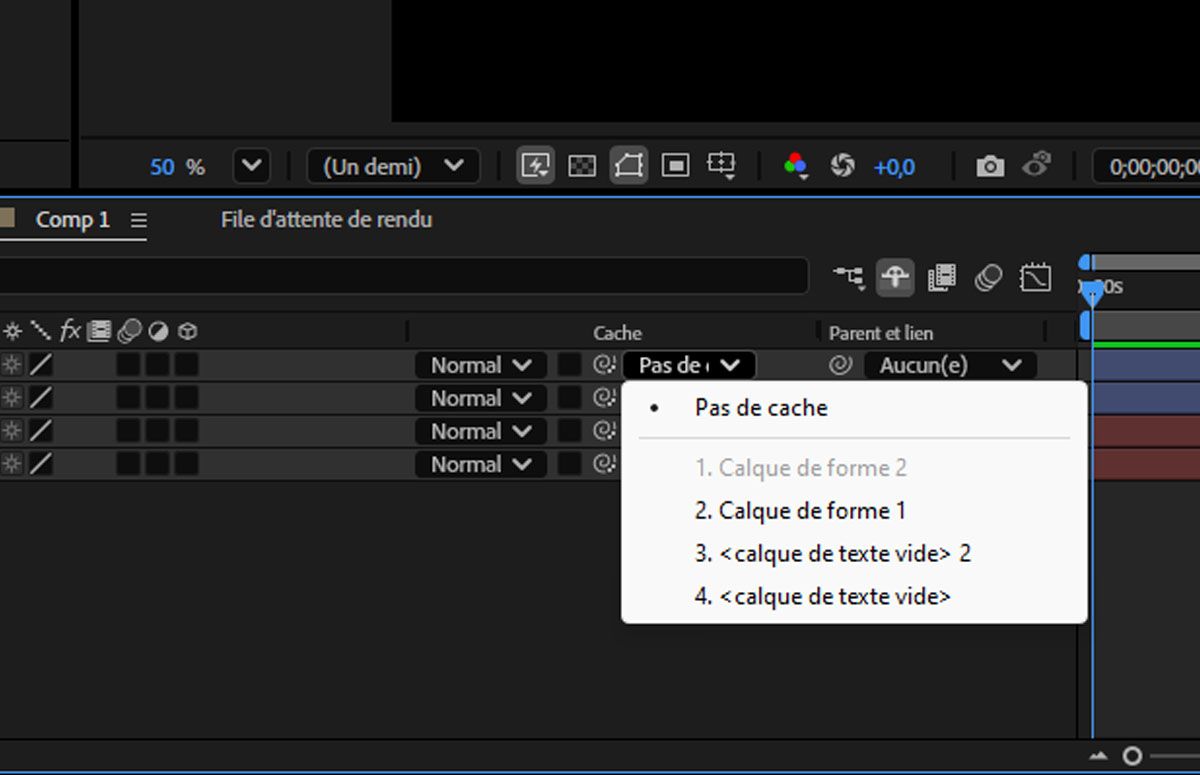This screenshot has width=1200, height=775.
Task: Click the 'Parent et lien' column header
Action: pos(881,333)
